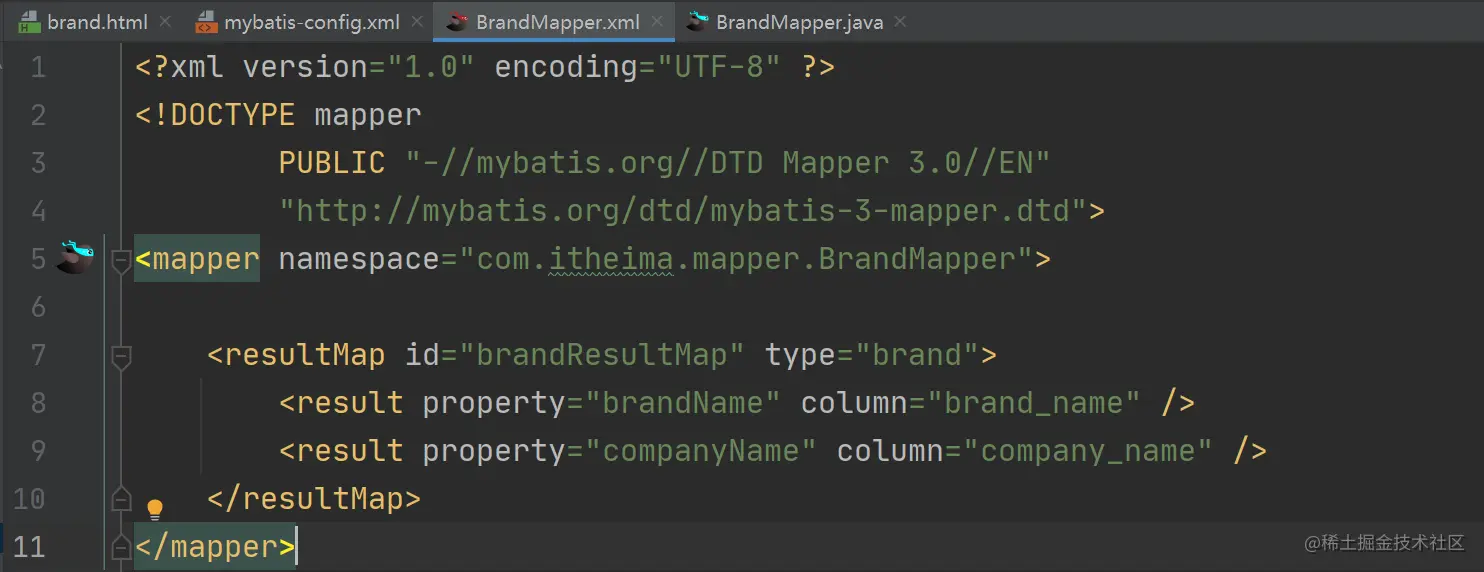Select the BrandMapper.xml tab

[x=557, y=21]
